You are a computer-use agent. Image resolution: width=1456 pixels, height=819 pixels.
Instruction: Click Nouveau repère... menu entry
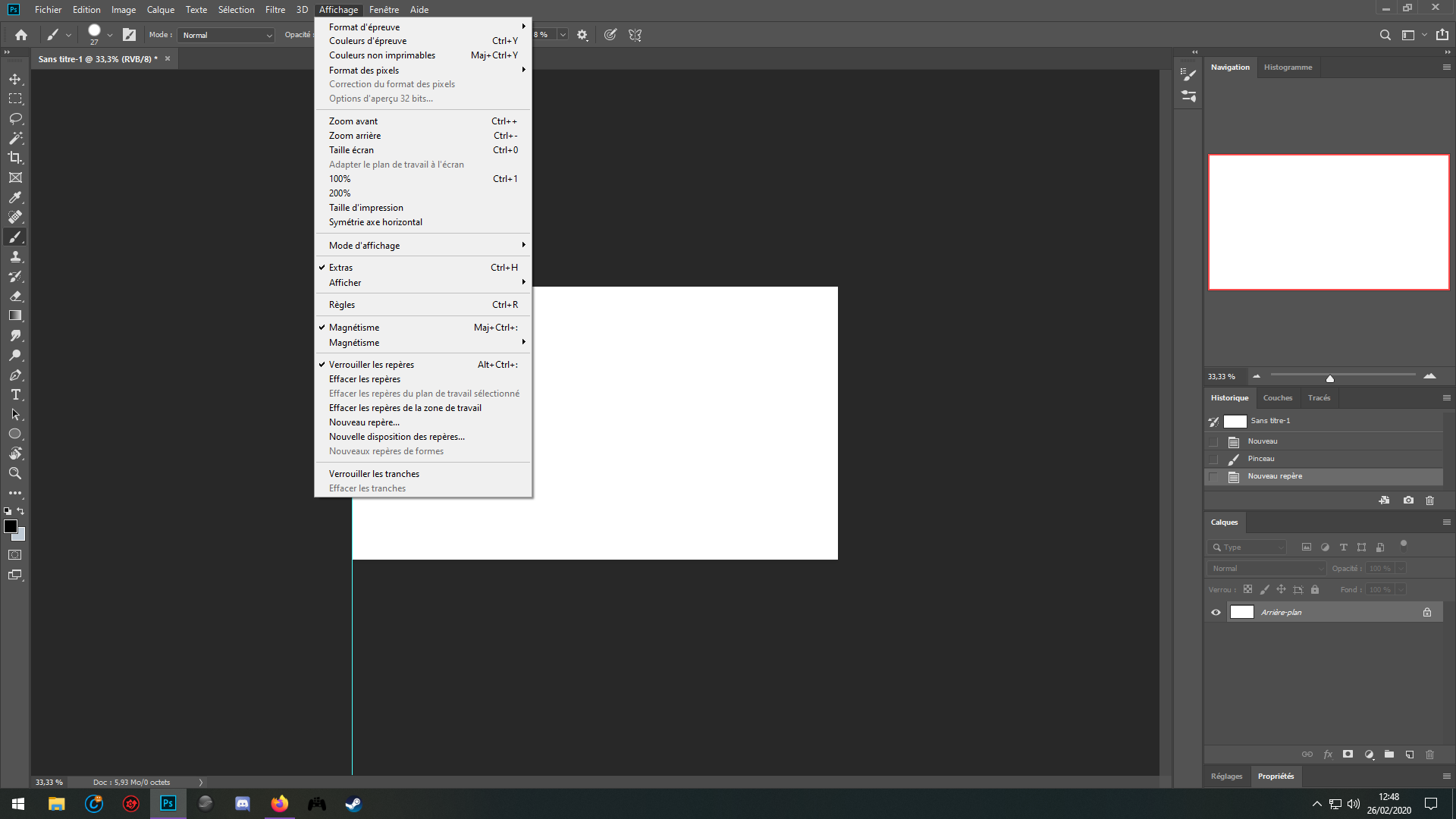pyautogui.click(x=364, y=422)
